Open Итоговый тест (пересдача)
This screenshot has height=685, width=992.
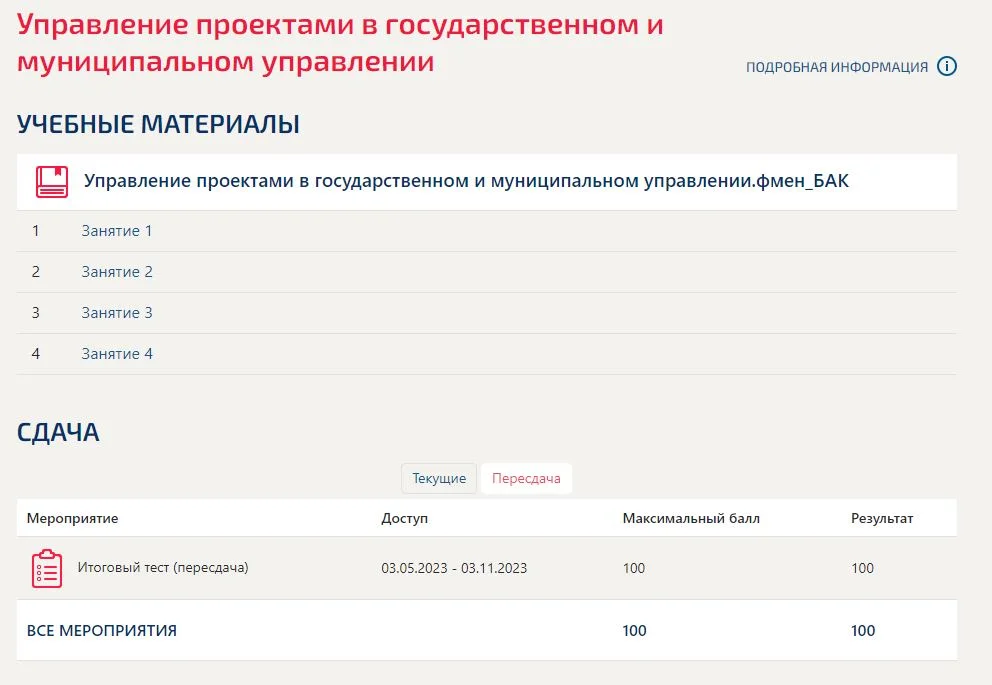[x=163, y=567]
